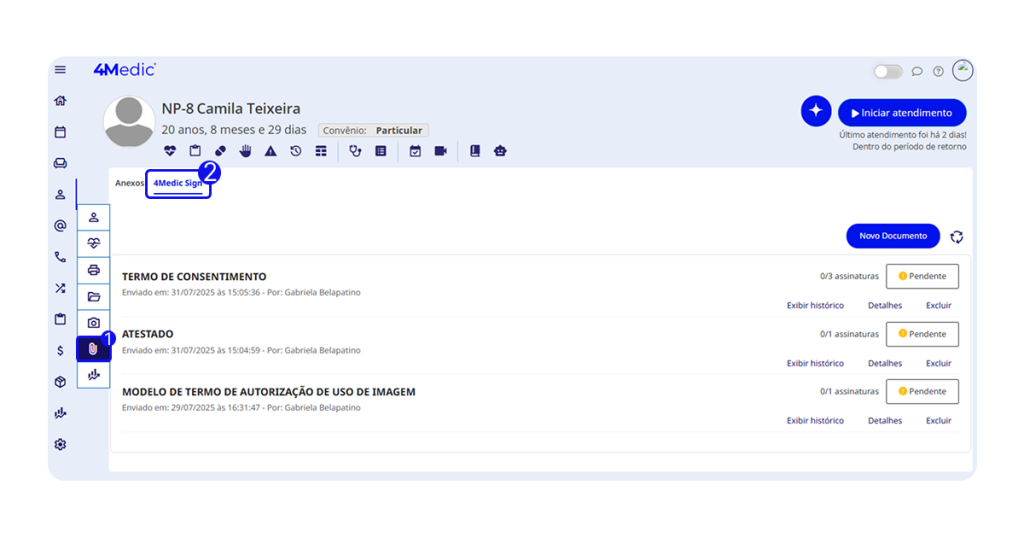This screenshot has width=1024, height=538.
Task: Open user profile avatar in header
Action: pos(963,71)
